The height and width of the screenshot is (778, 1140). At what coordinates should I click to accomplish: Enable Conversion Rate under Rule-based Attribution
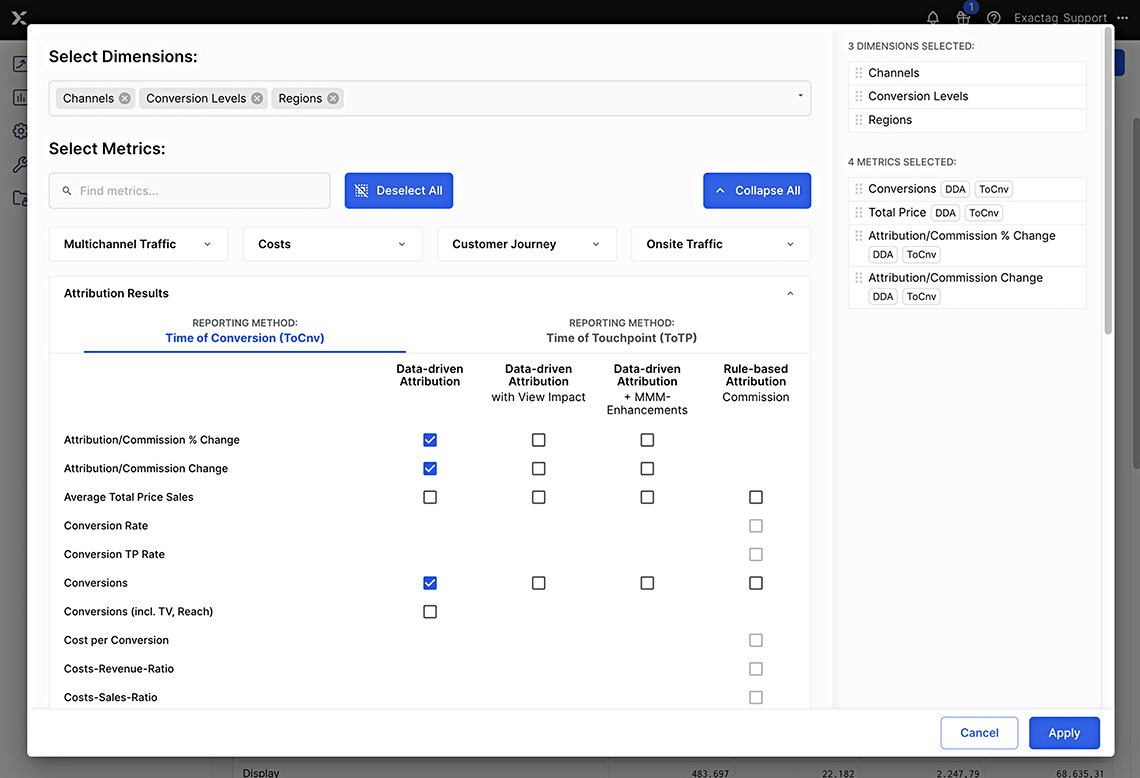[x=755, y=525]
